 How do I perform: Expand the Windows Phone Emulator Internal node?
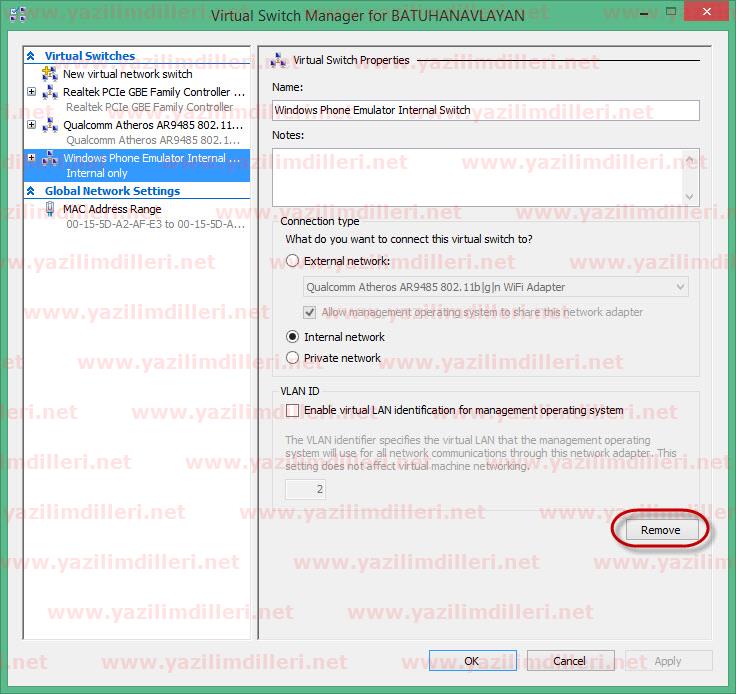31,158
